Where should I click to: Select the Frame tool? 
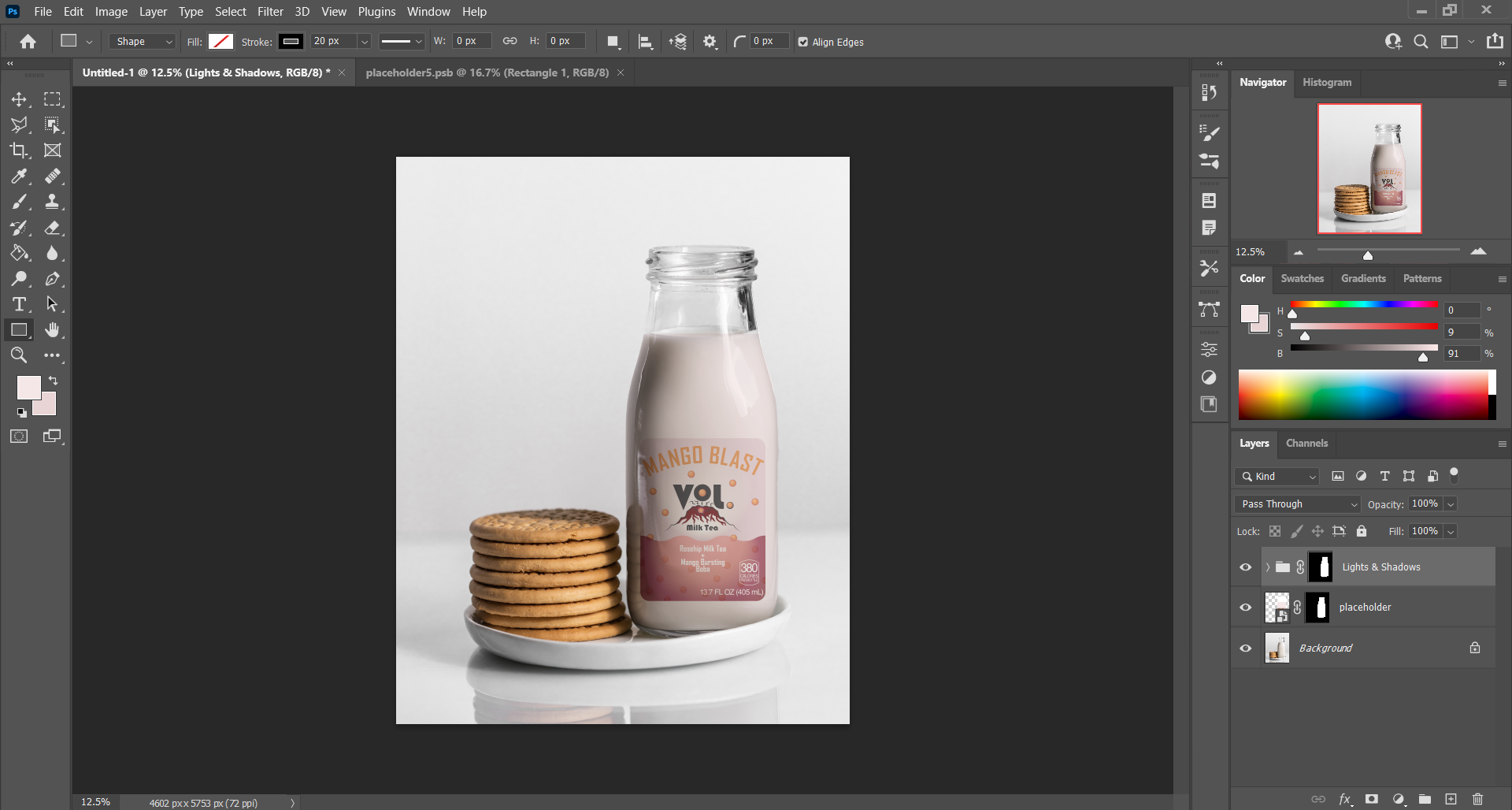pyautogui.click(x=52, y=150)
